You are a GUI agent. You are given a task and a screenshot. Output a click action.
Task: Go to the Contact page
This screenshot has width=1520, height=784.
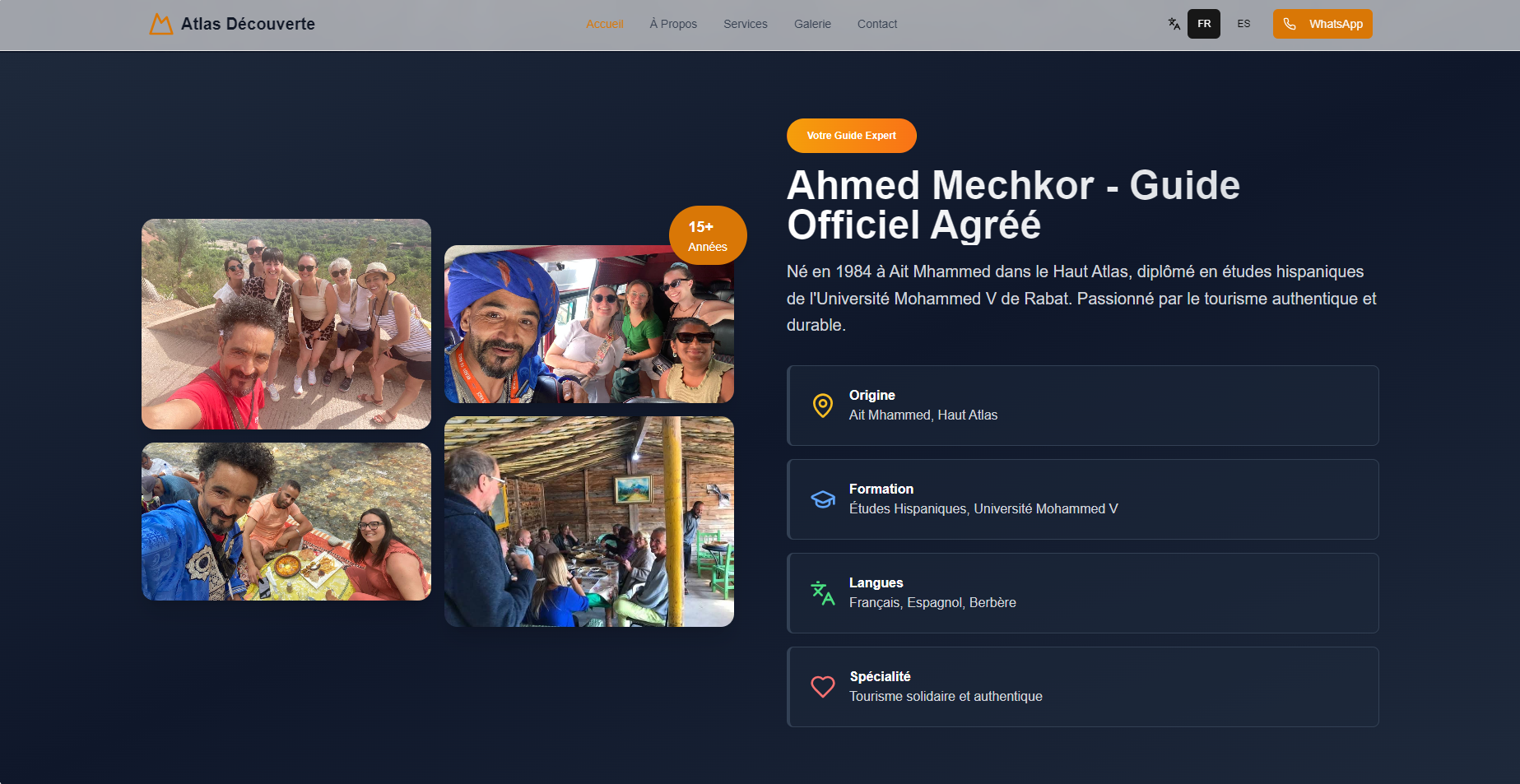point(876,24)
